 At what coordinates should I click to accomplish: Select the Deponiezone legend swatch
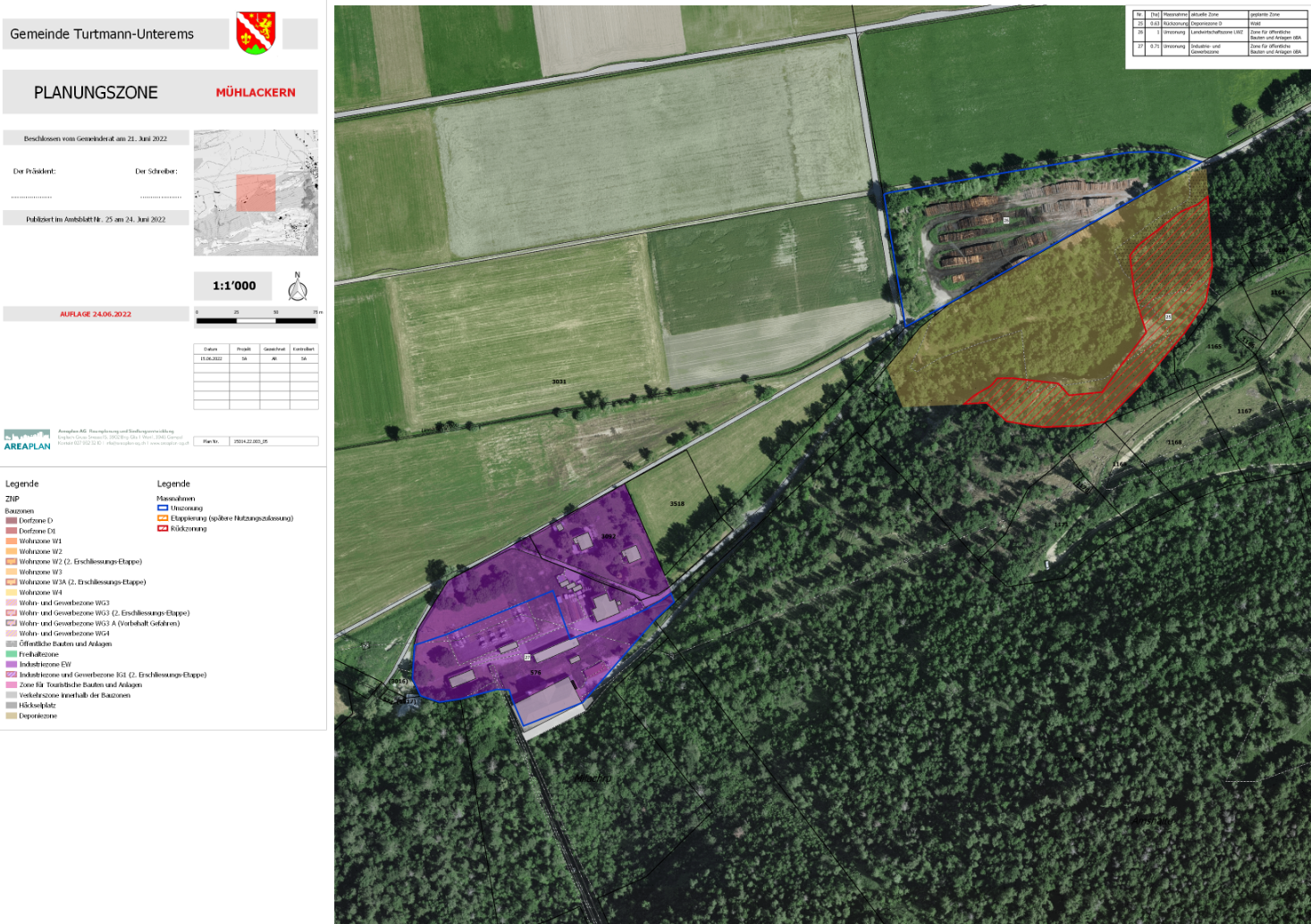click(12, 716)
